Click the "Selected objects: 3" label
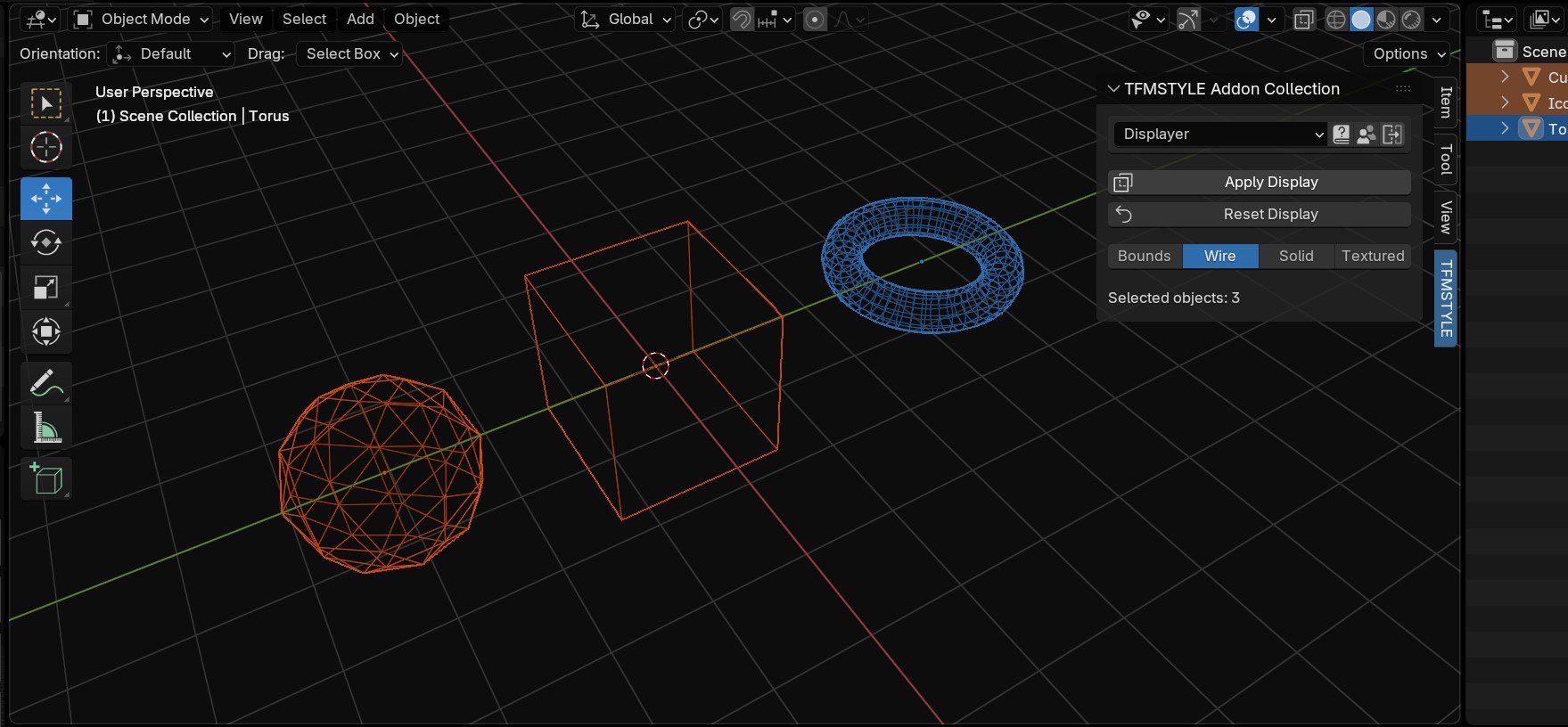Screen dimensions: 1568x727 (1174, 298)
